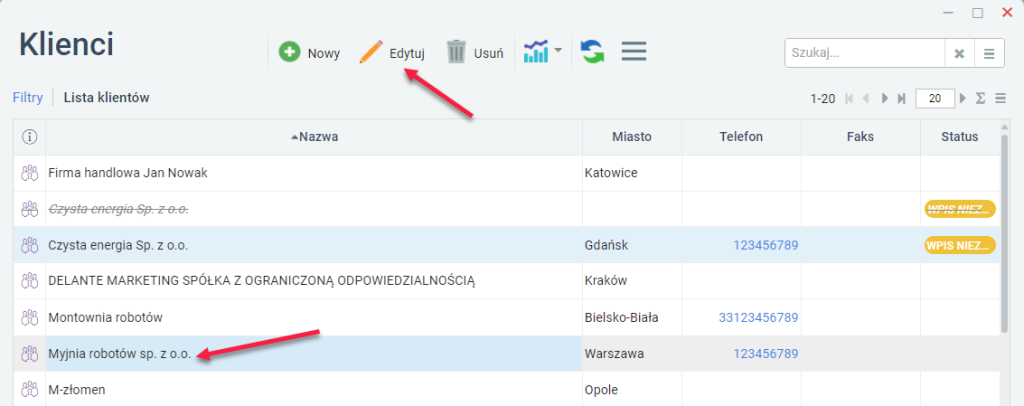Click client icon for DELANTE MARKETING row
Image resolution: width=1024 pixels, height=406 pixels.
pos(29,281)
